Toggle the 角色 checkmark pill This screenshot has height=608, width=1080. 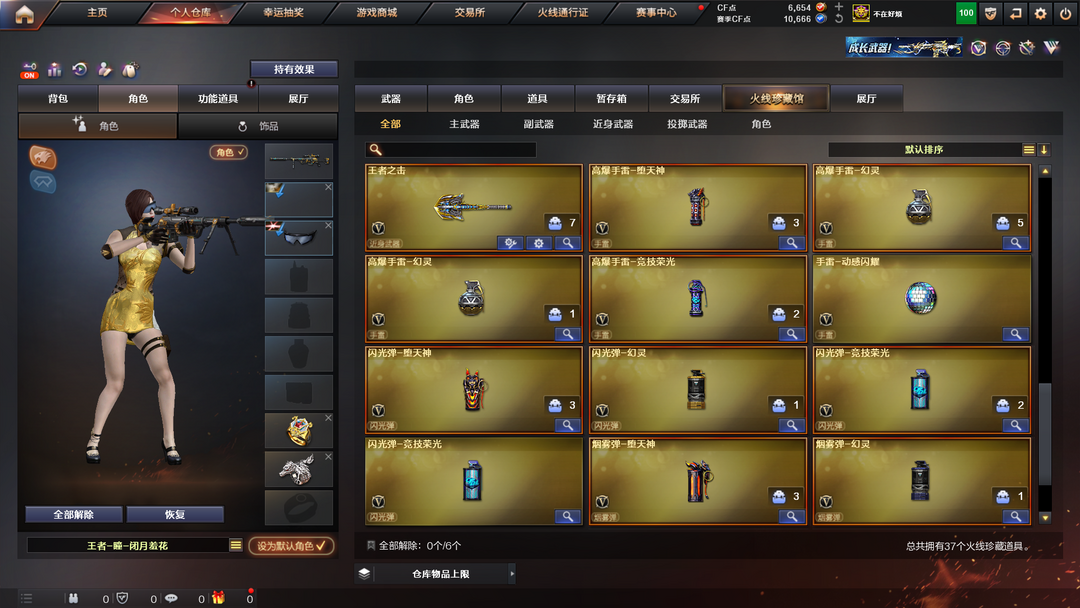(229, 152)
